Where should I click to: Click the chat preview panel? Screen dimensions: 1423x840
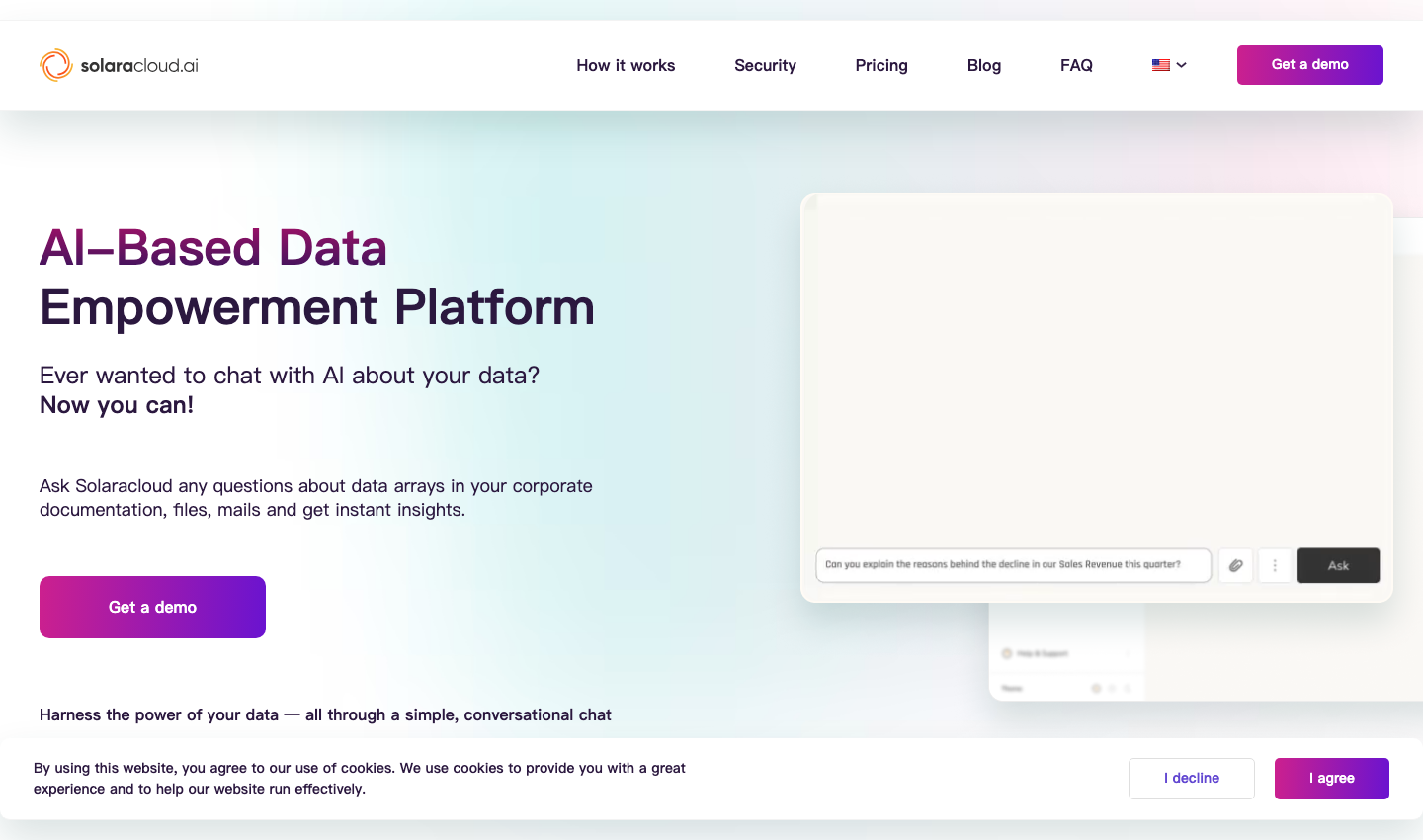(x=1097, y=397)
